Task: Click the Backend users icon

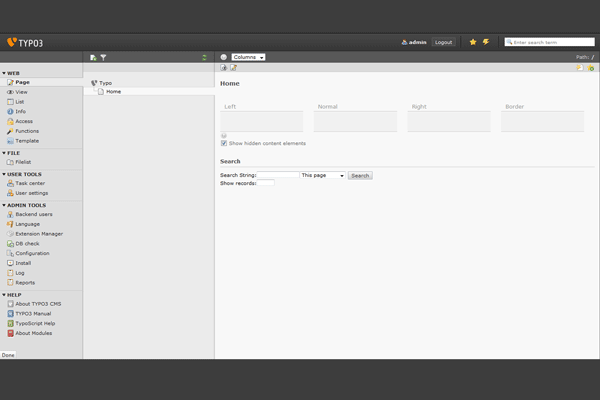Action: (x=10, y=214)
